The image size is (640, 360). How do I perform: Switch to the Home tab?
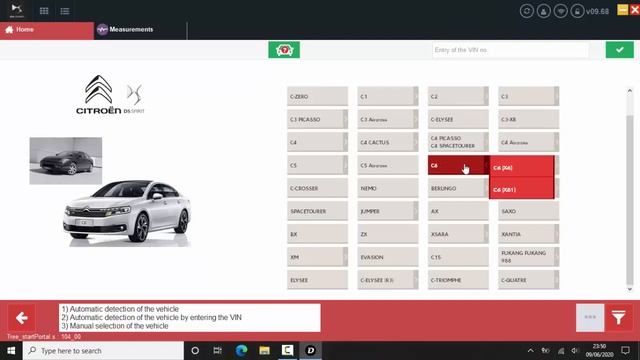tap(47, 30)
